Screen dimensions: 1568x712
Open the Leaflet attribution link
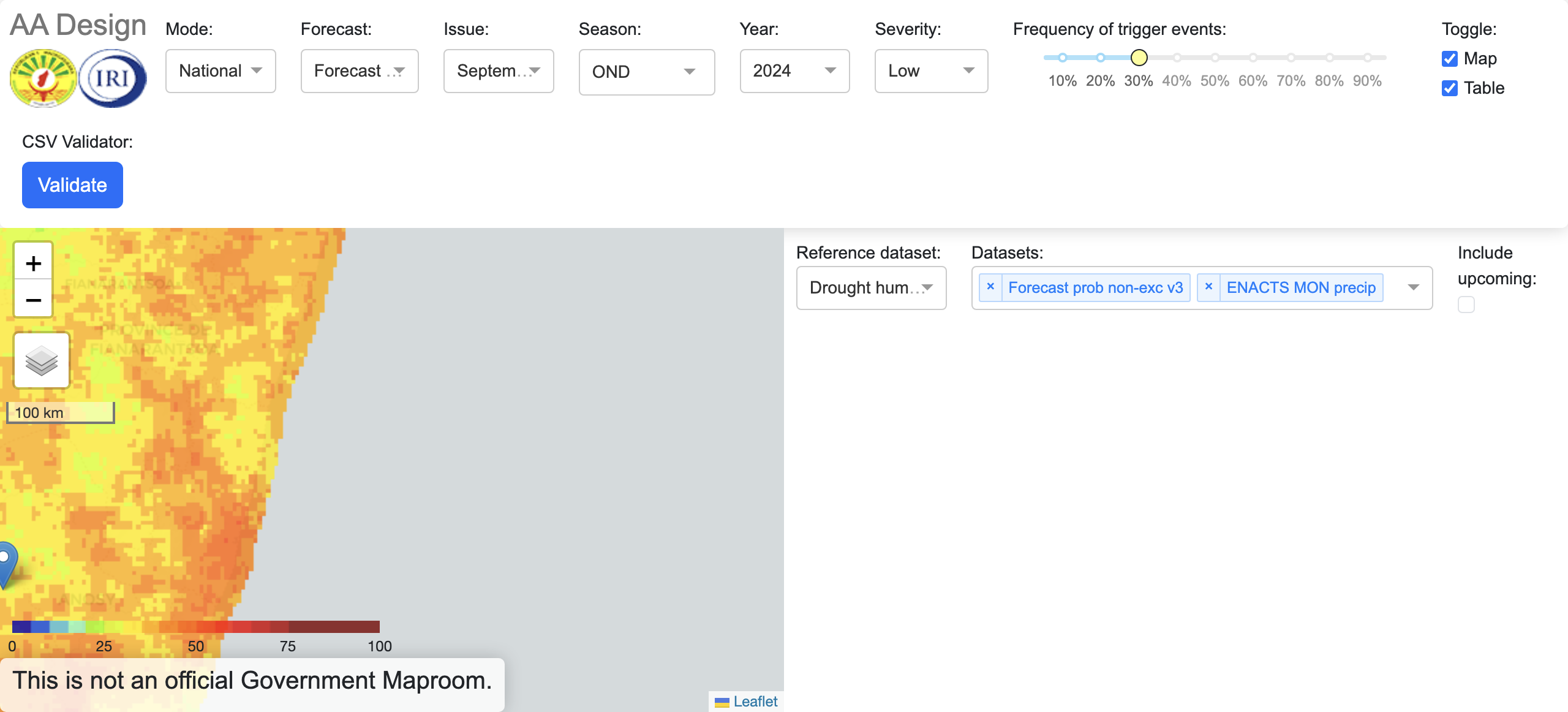pyautogui.click(x=755, y=702)
